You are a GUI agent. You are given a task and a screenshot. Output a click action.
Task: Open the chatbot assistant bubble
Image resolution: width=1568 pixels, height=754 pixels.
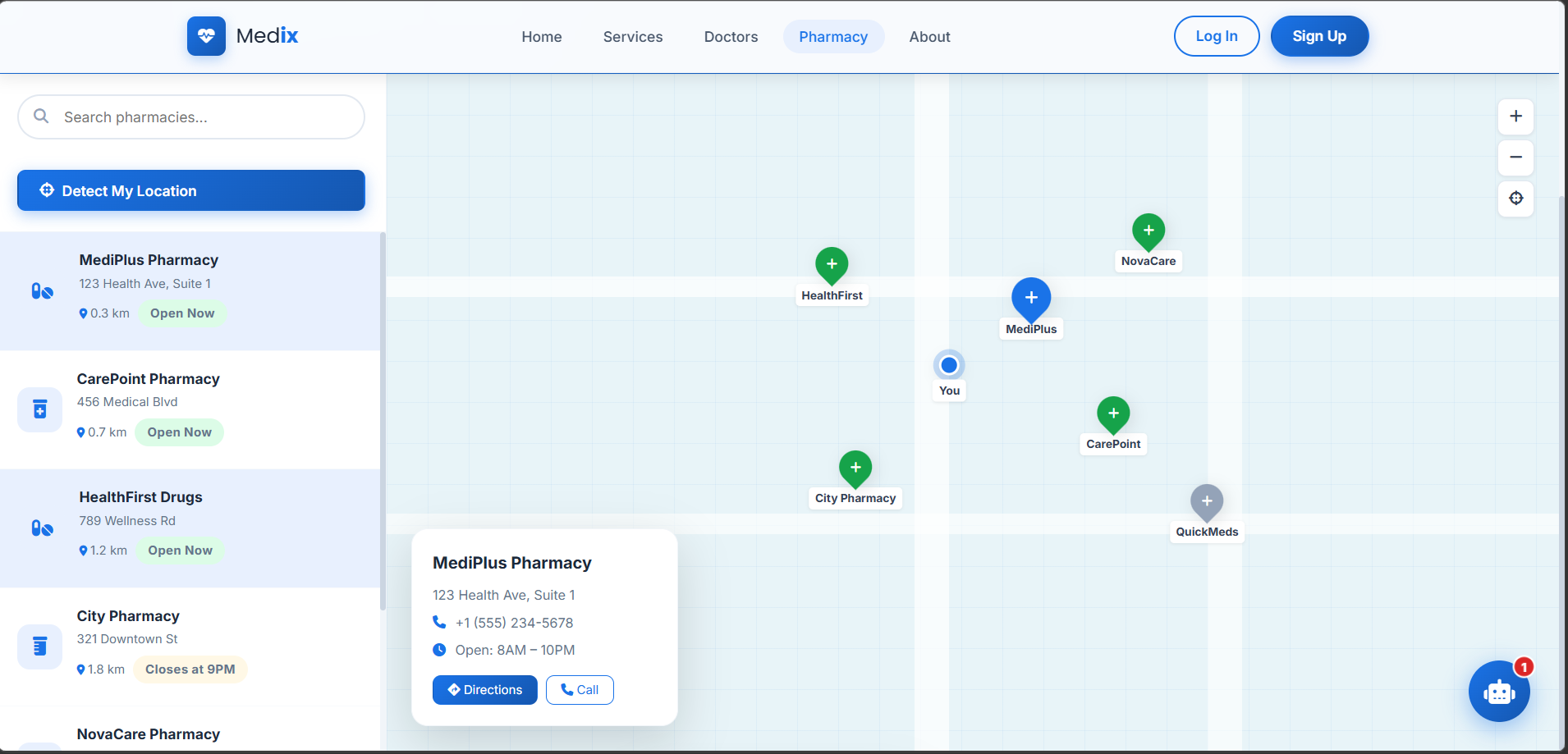1498,691
